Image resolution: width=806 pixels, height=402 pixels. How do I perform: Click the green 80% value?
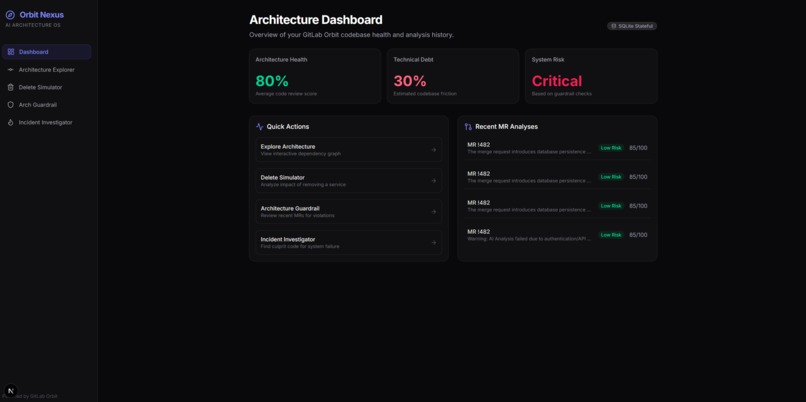pos(272,81)
